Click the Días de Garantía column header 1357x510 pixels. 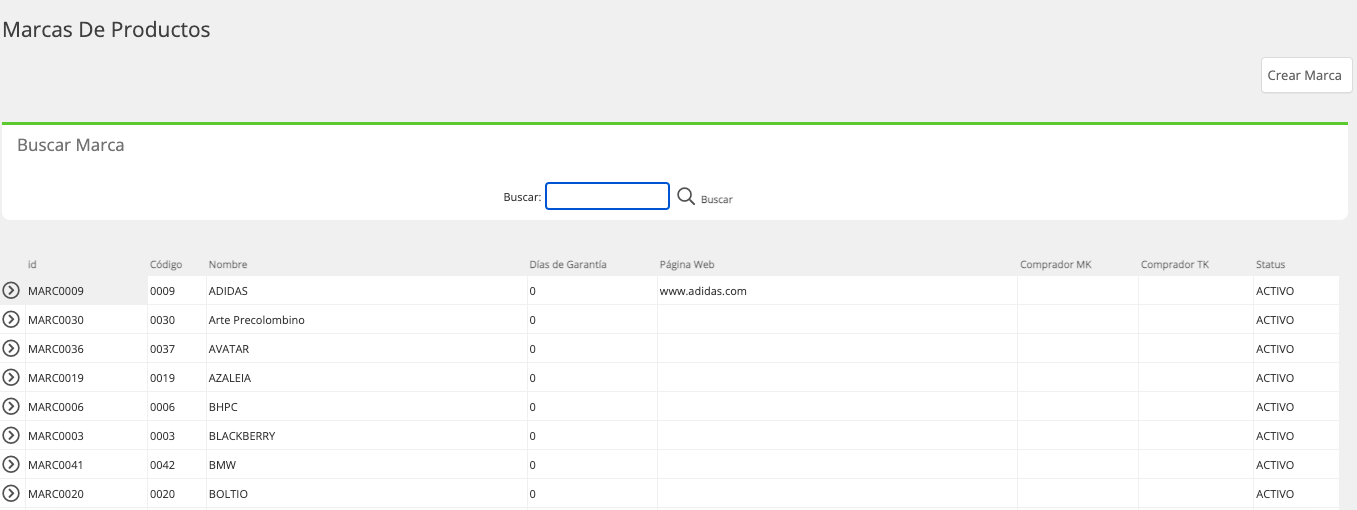point(568,264)
